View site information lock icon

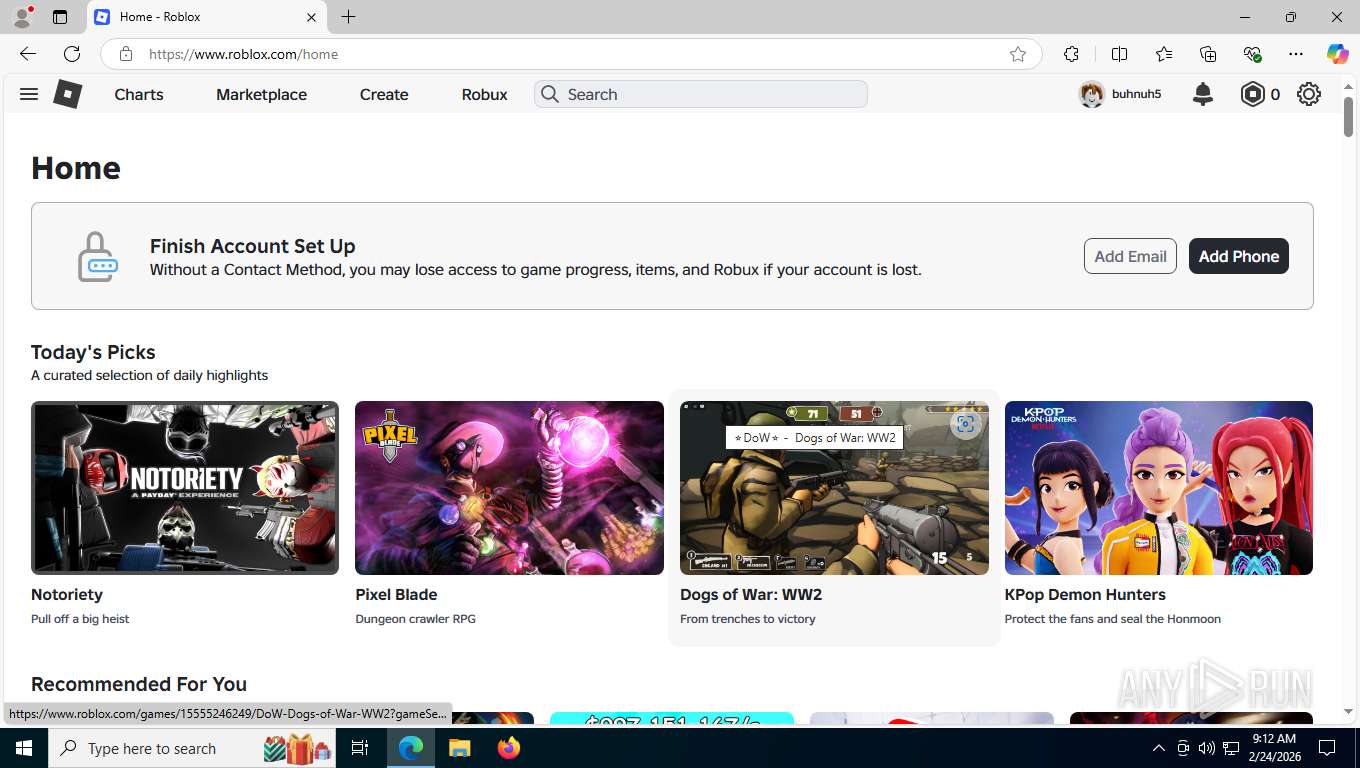click(x=125, y=54)
